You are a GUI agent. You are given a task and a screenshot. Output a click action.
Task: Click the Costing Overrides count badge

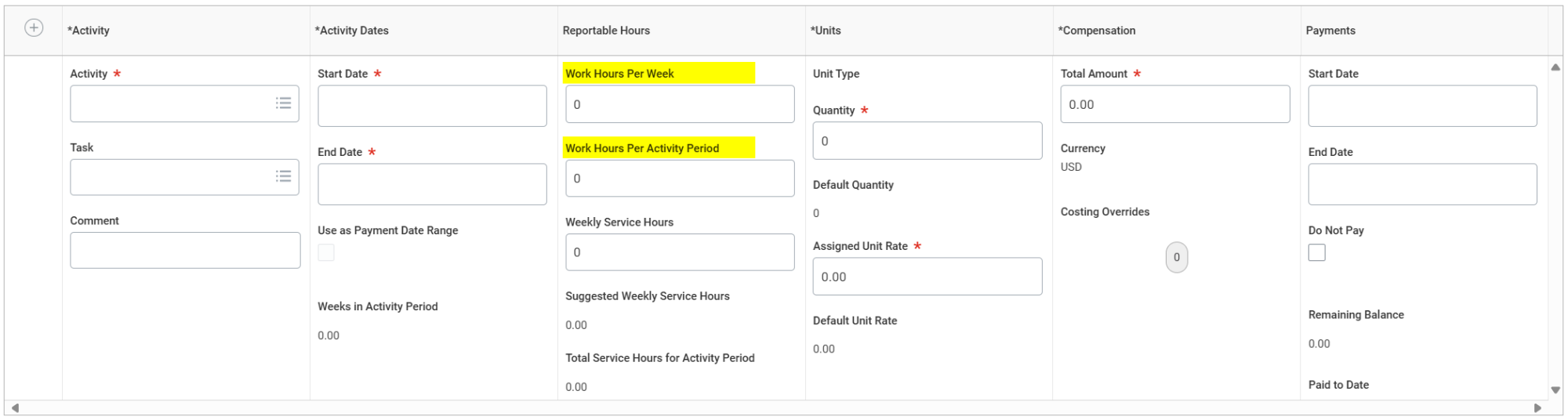[1176, 257]
